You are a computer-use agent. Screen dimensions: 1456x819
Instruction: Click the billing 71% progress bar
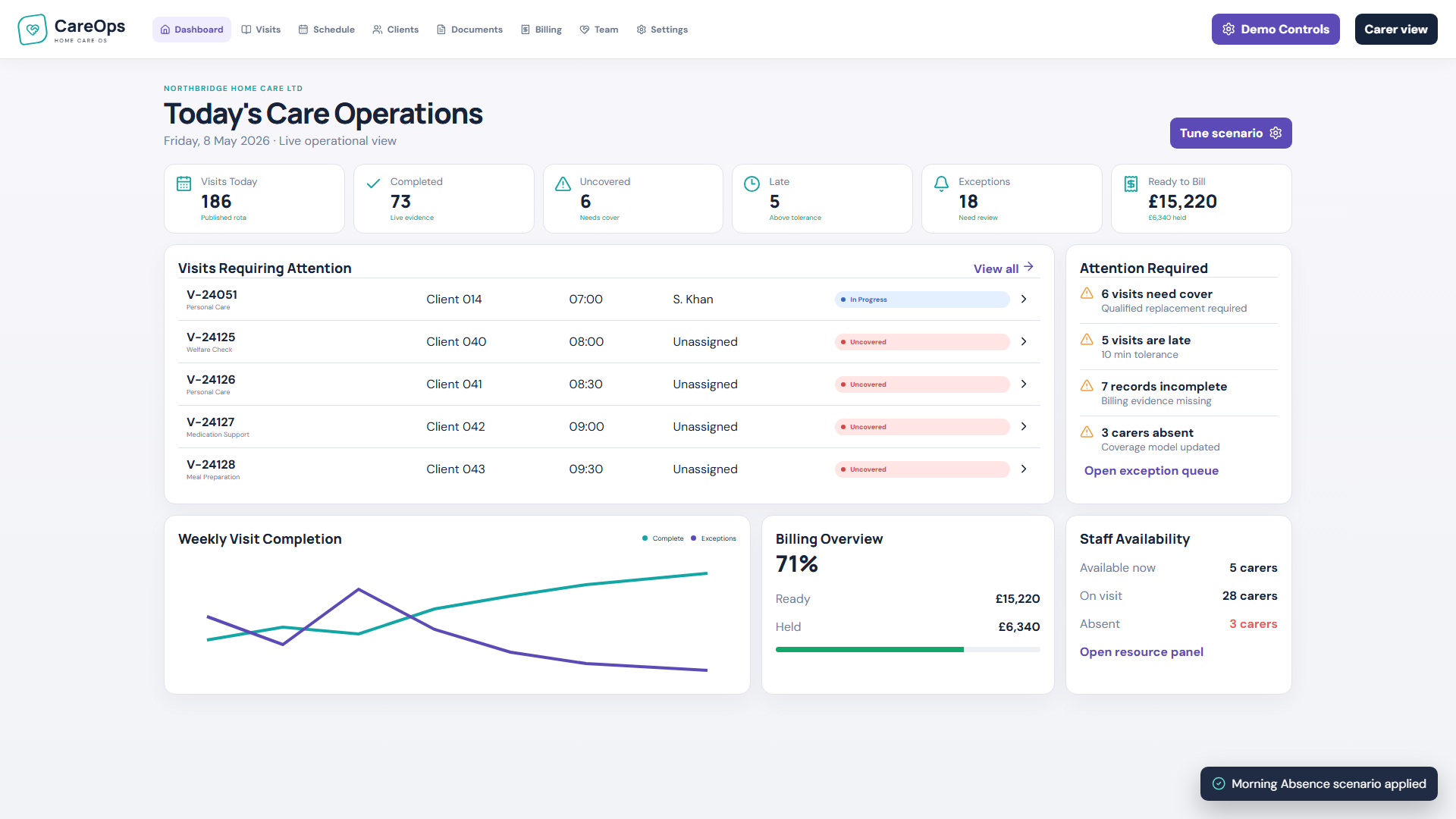(908, 649)
